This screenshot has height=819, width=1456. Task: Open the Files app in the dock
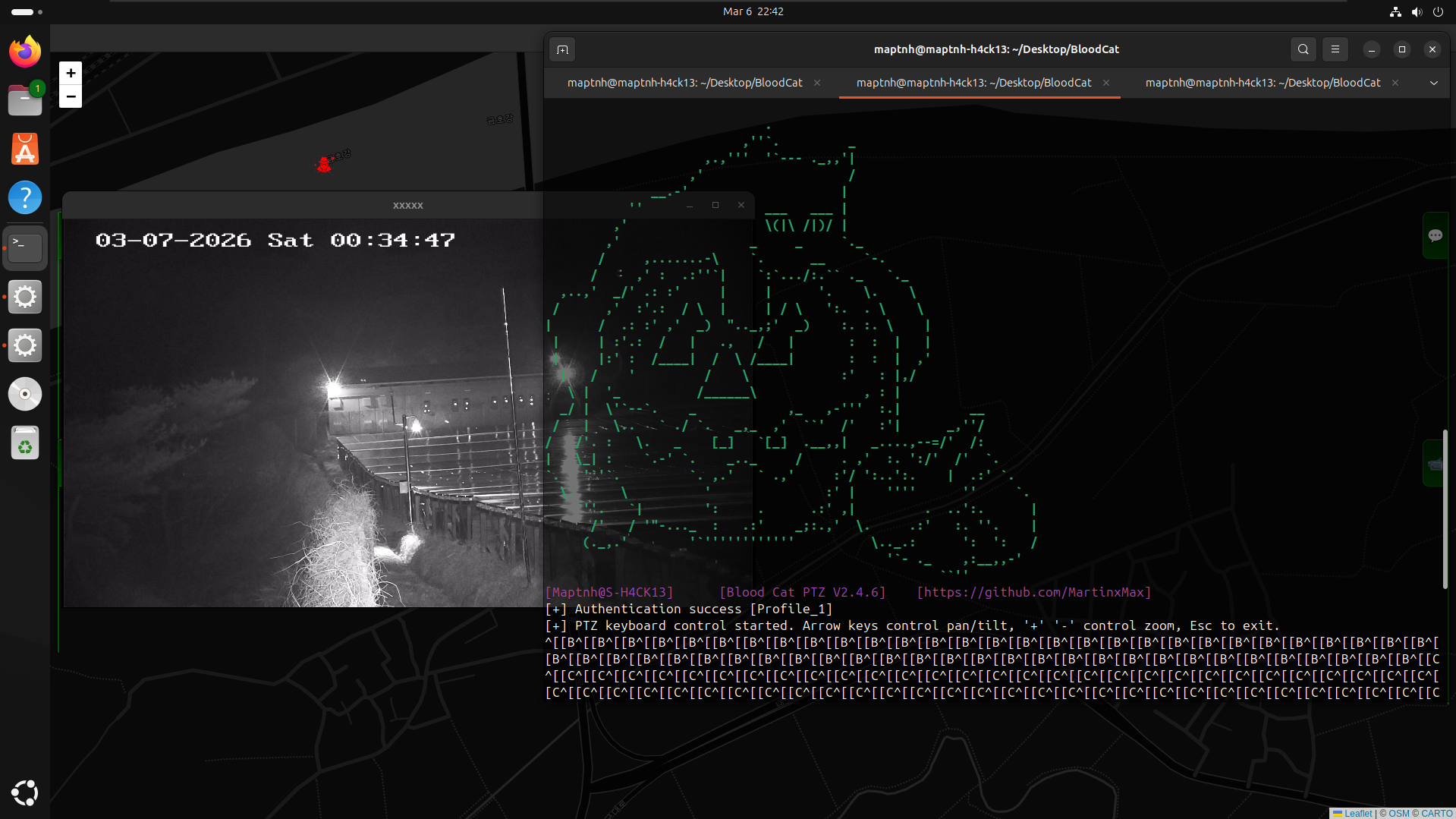[x=25, y=100]
